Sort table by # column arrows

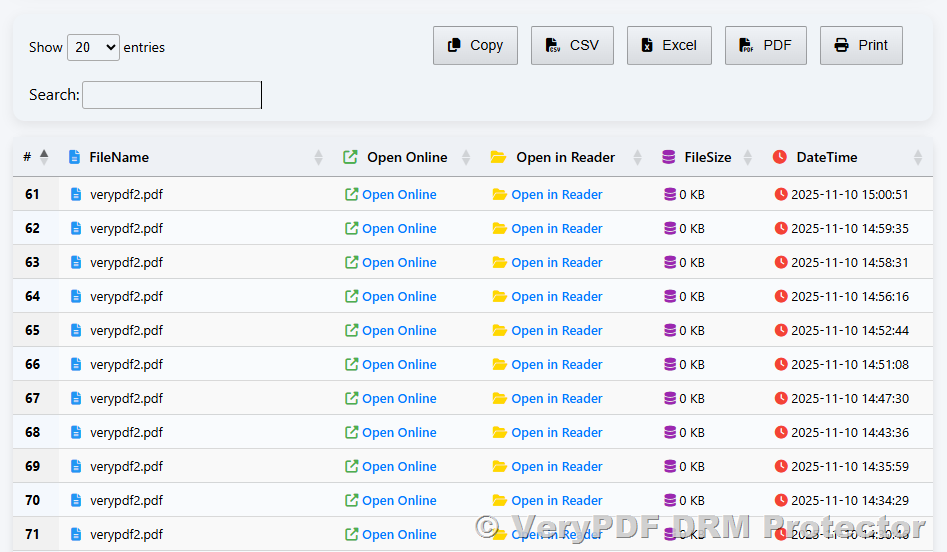click(x=44, y=157)
